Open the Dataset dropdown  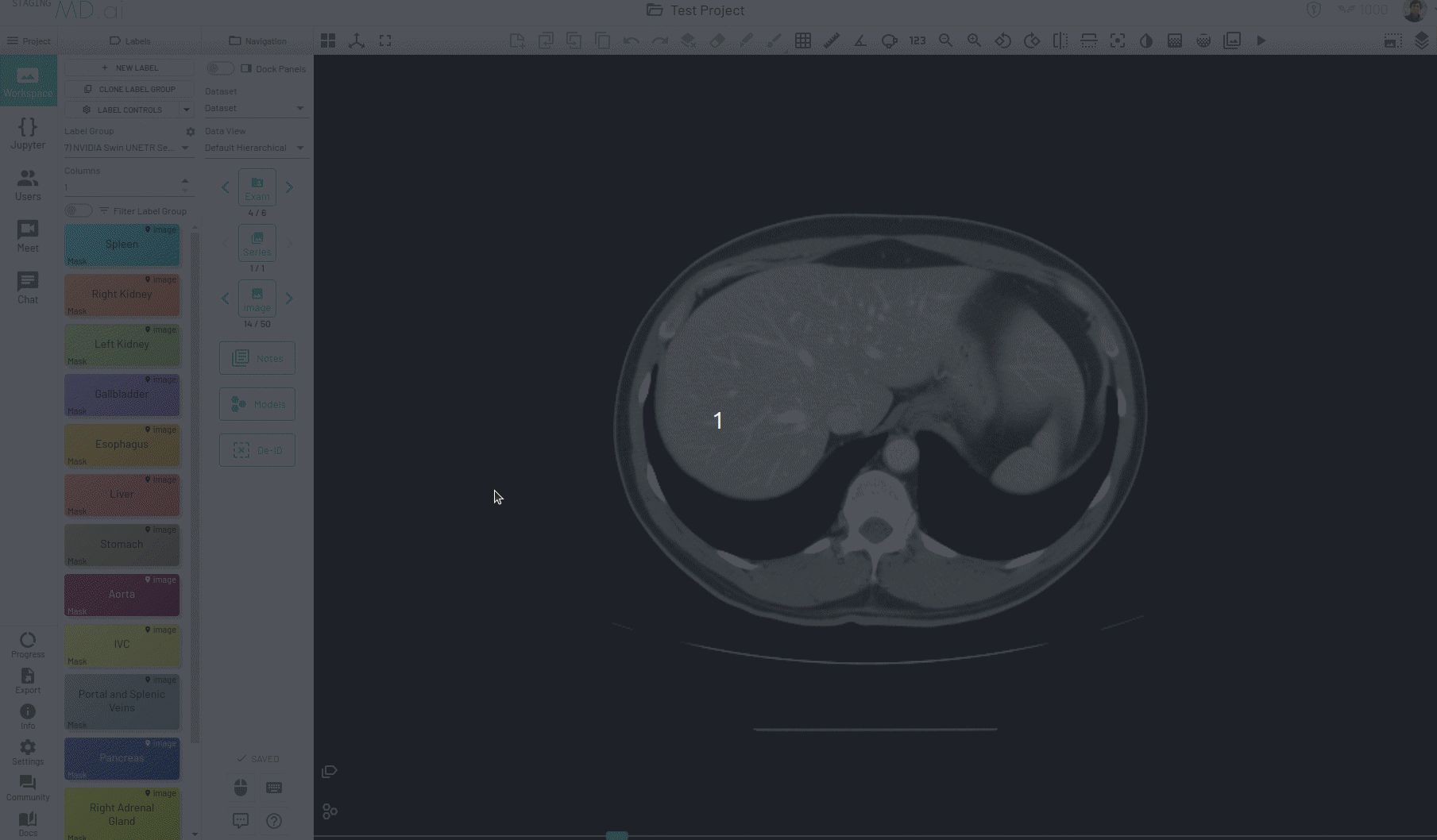(x=256, y=108)
